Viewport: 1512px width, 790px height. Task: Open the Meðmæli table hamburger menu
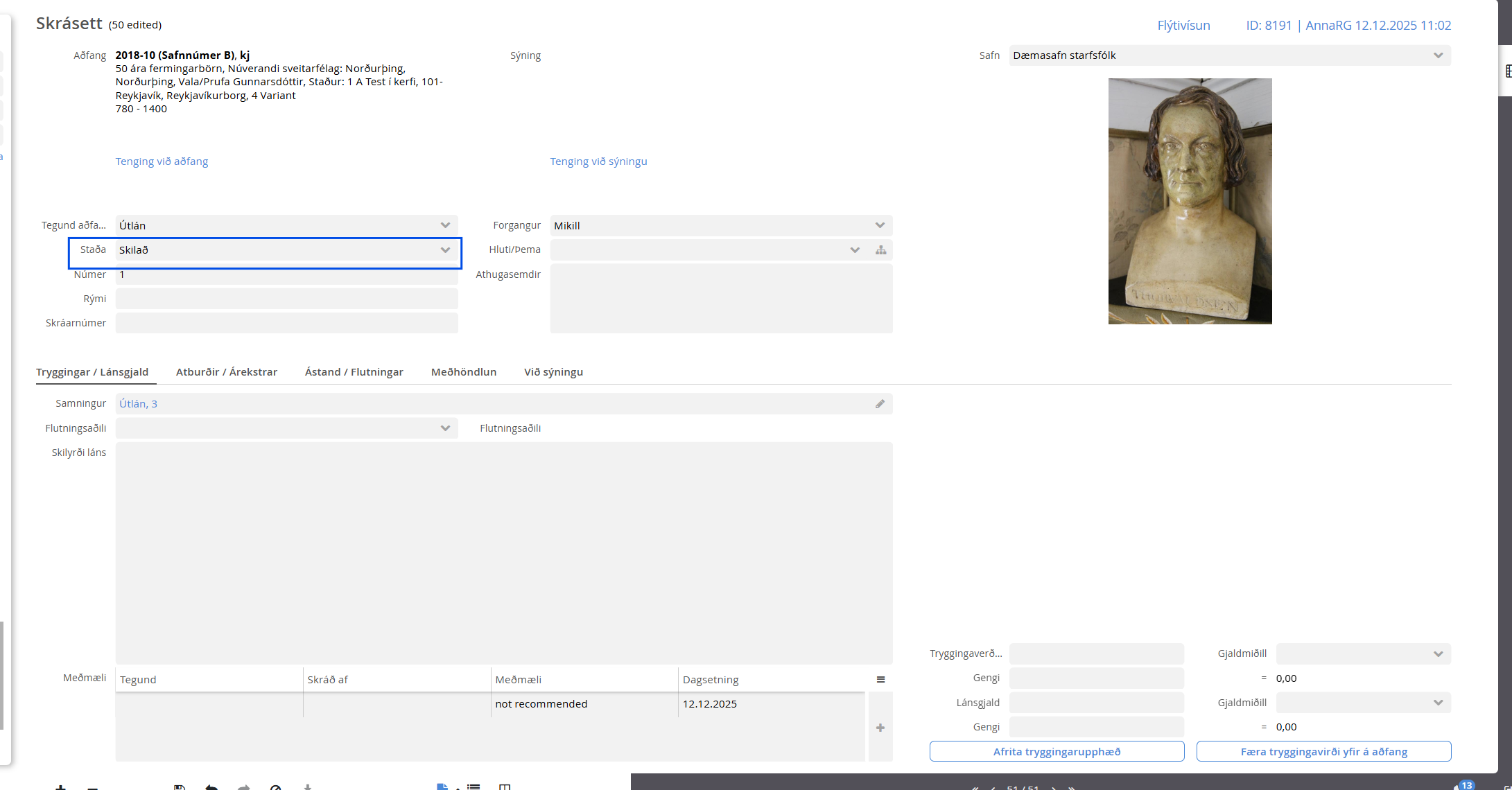[x=880, y=680]
